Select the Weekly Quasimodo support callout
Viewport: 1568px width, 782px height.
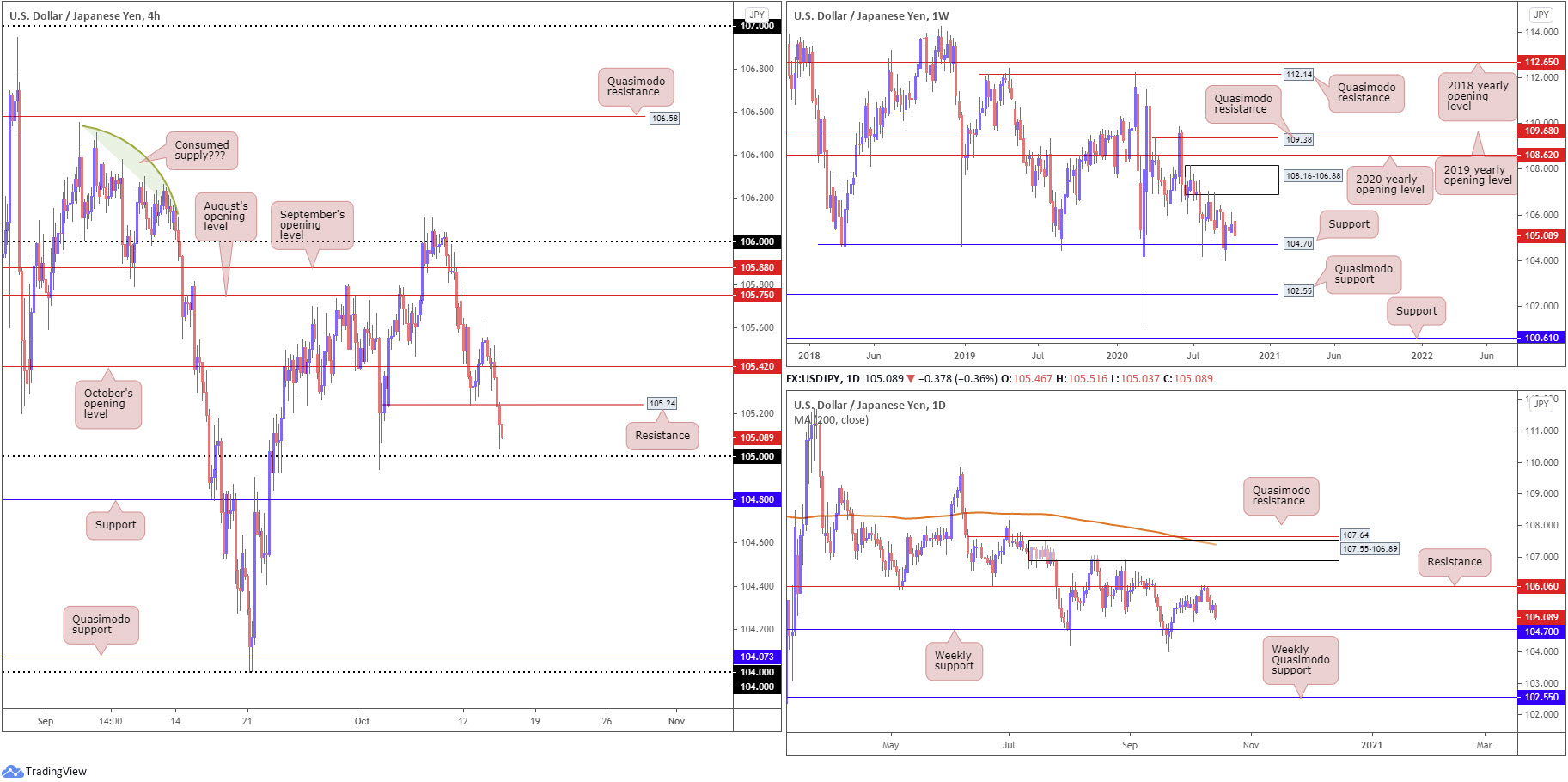(1300, 660)
